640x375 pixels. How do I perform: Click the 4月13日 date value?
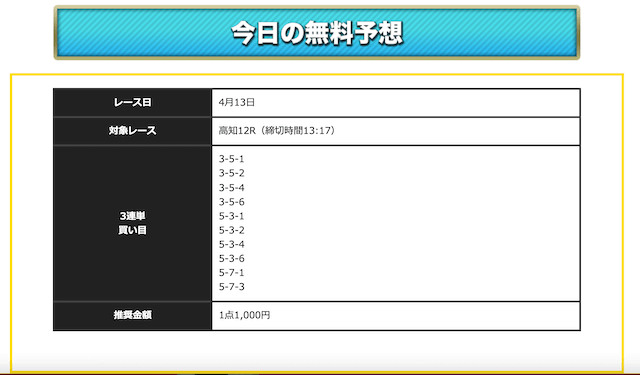(x=237, y=102)
